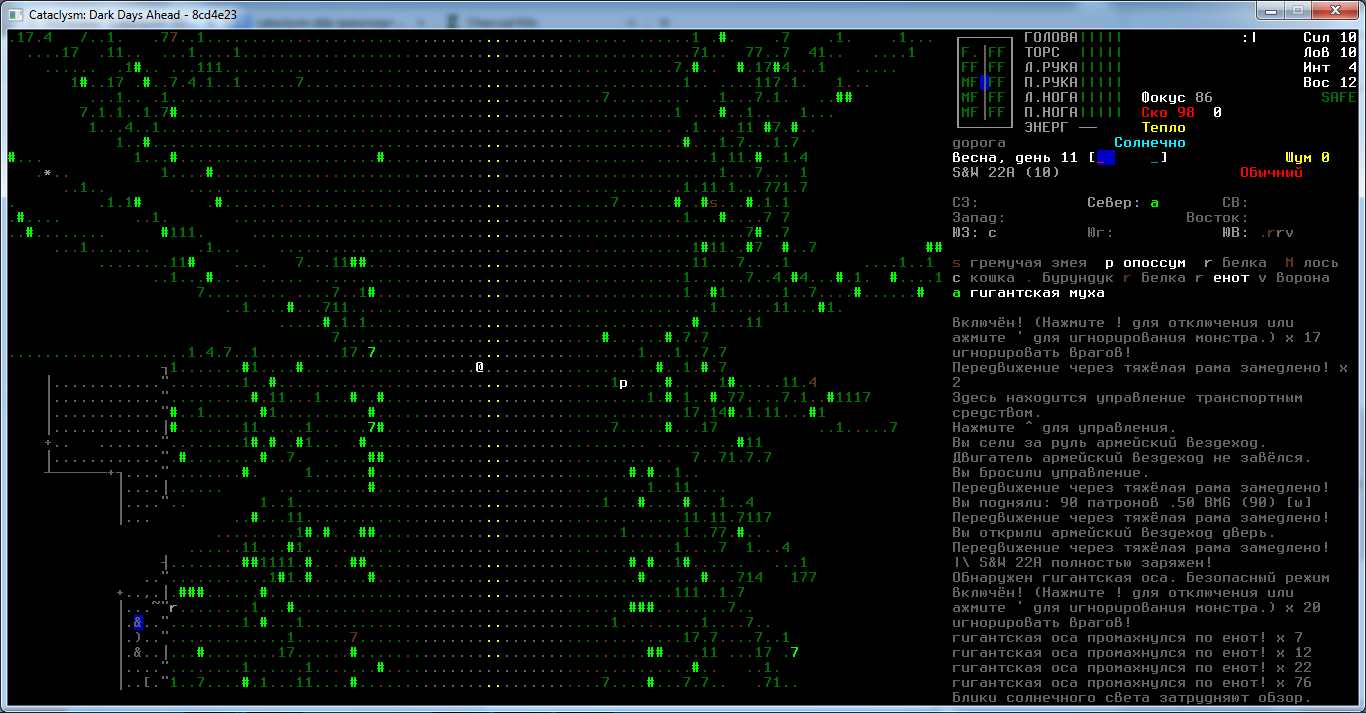Click the Сил 10 strength stat
This screenshot has width=1366, height=713.
[1330, 37]
